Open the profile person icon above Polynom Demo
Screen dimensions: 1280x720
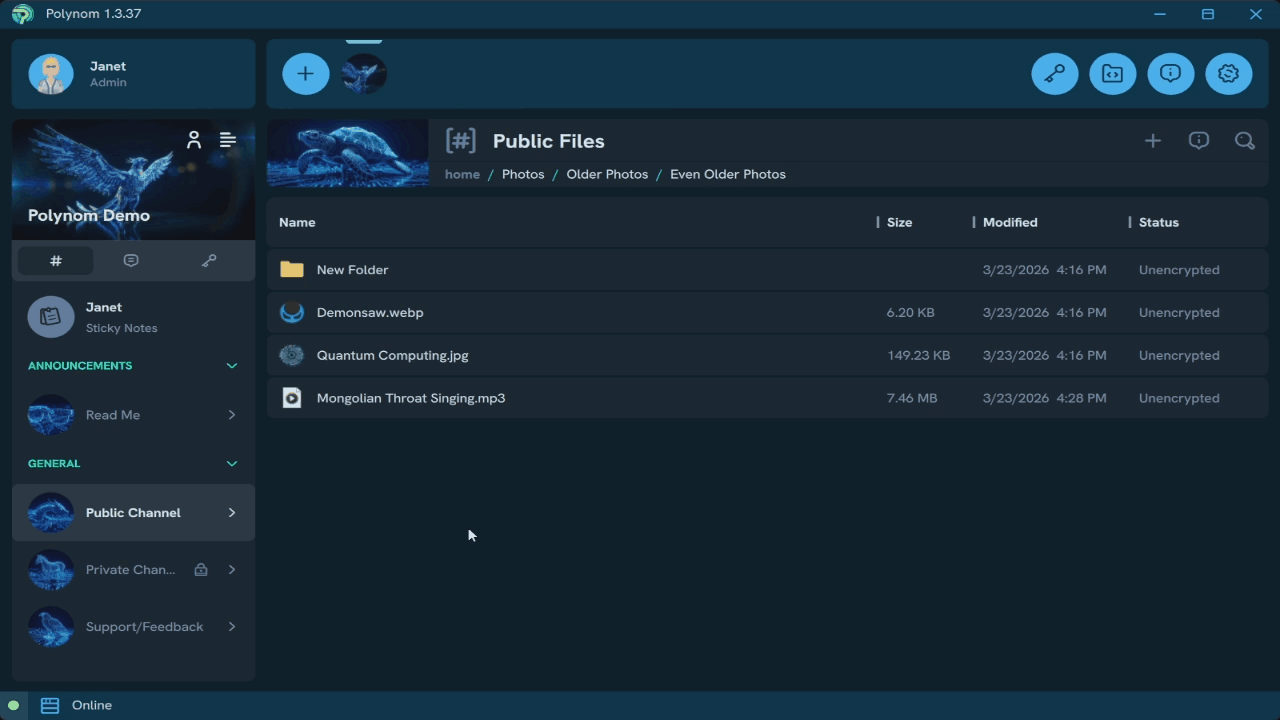194,140
